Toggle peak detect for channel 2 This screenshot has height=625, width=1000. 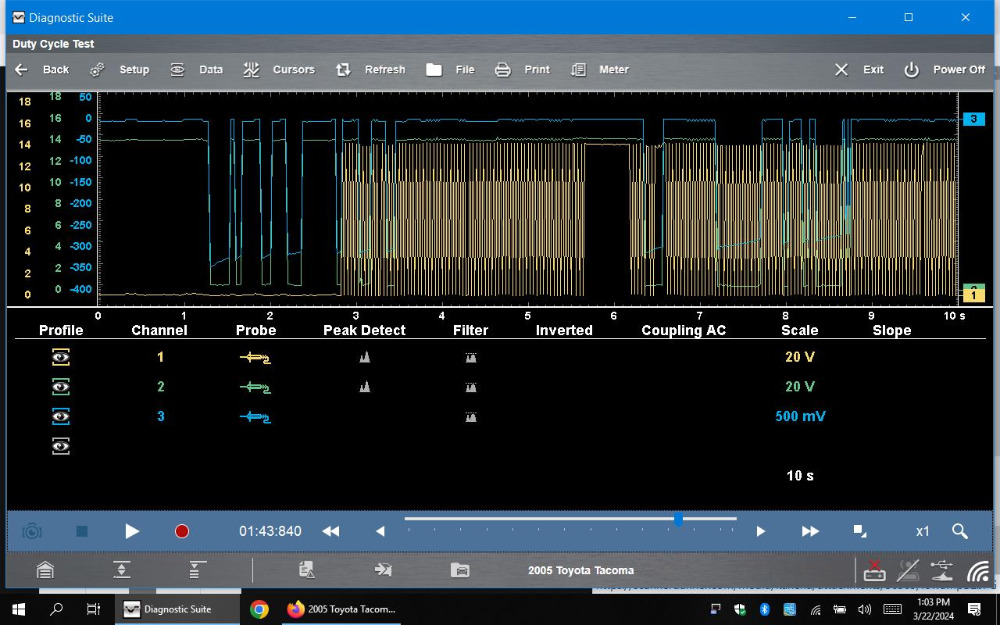[365, 387]
